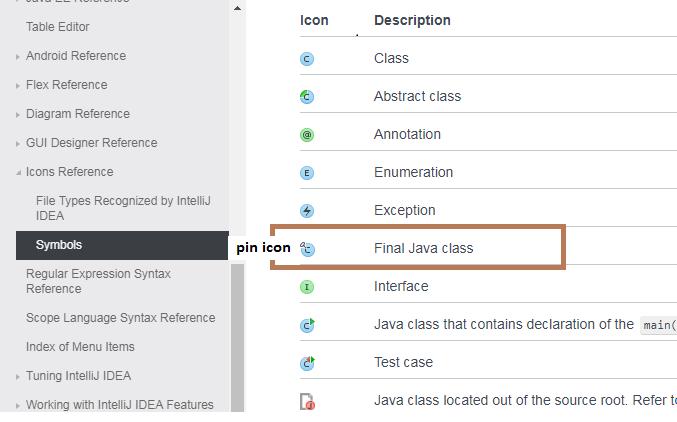Expand Tuning IntelliJ IDEA node
Image resolution: width=677 pixels, height=422 pixels.
click(x=18, y=377)
